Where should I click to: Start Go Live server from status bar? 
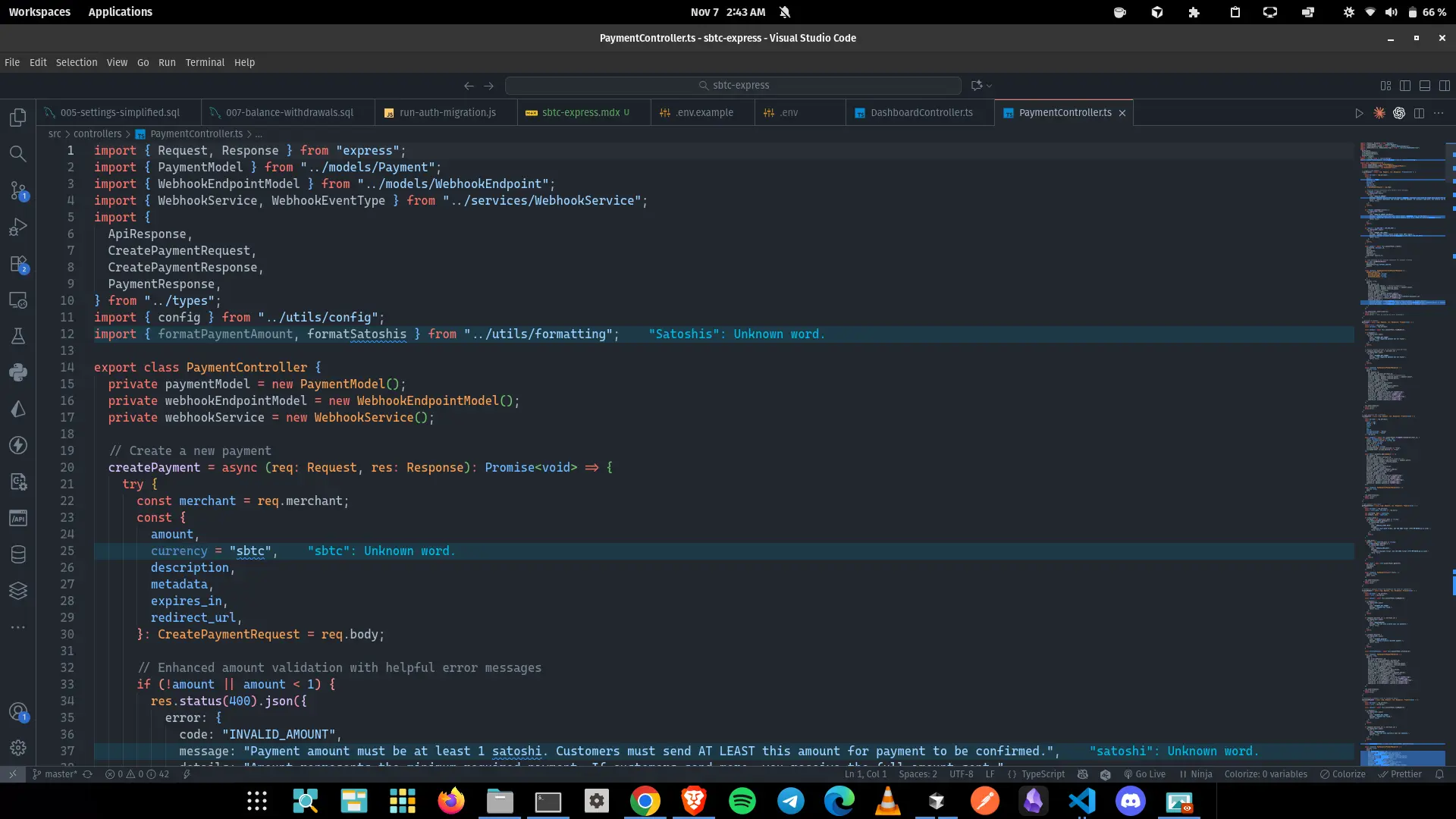(x=1144, y=774)
